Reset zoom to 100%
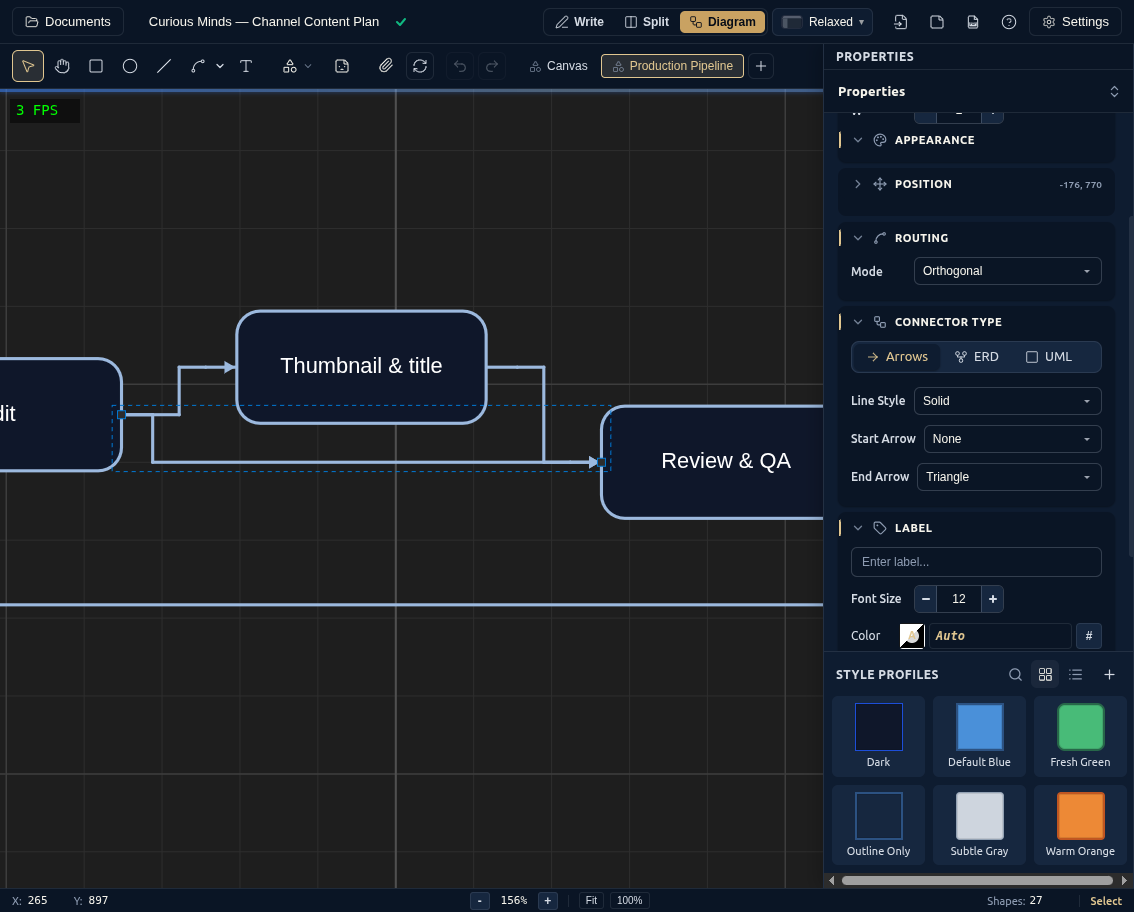Viewport: 1134px width, 912px height. 629,900
